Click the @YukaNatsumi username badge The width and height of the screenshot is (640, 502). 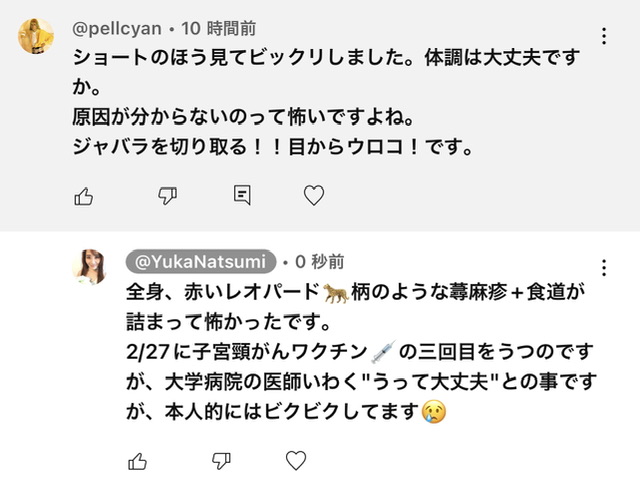click(x=200, y=262)
